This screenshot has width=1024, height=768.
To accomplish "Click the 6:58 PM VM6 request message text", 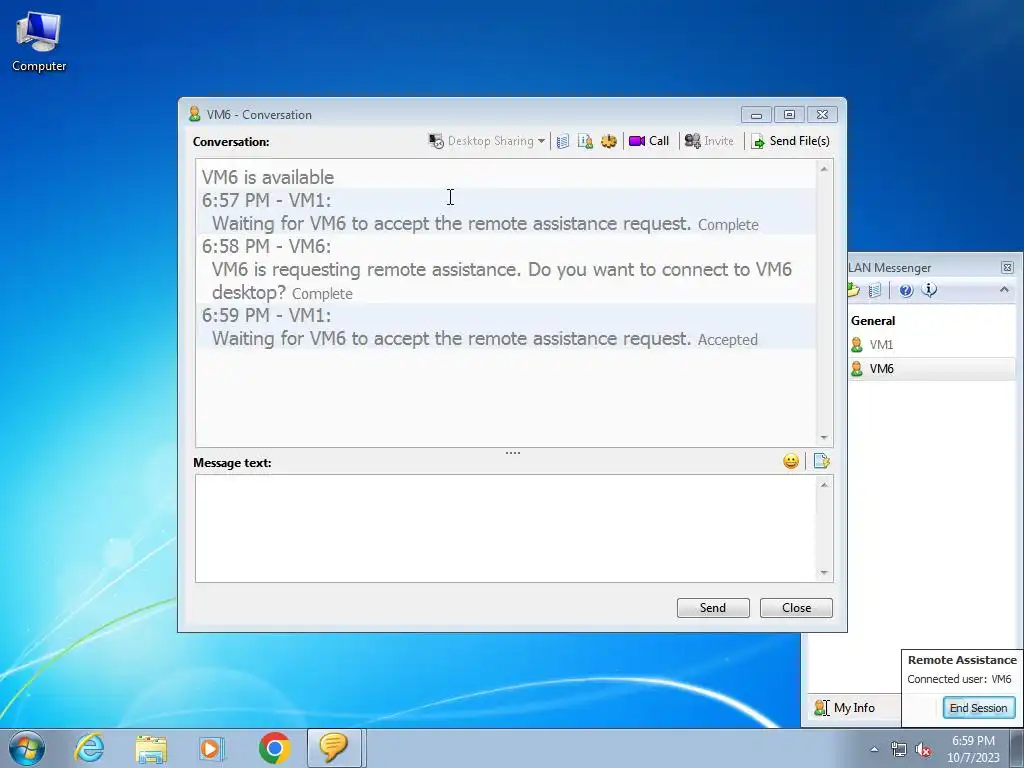I will tap(502, 281).
